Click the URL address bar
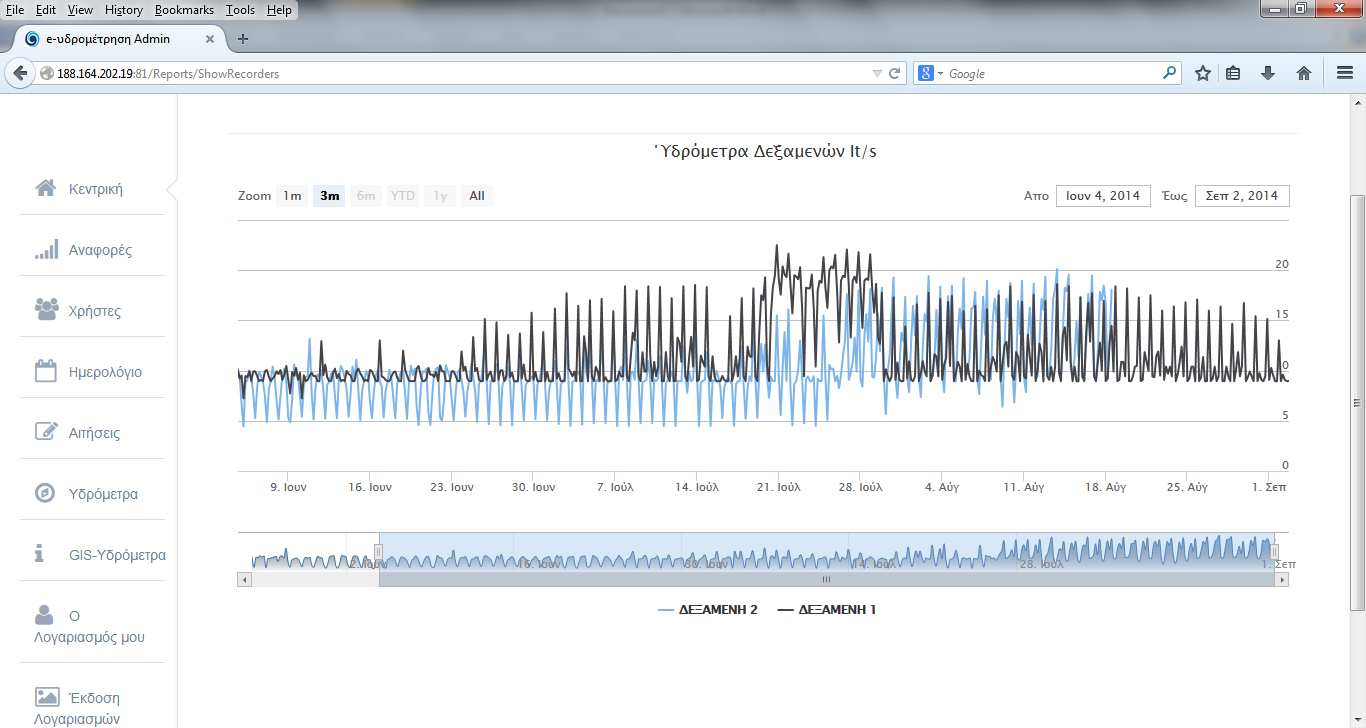This screenshot has height=728, width=1366. click(x=460, y=73)
